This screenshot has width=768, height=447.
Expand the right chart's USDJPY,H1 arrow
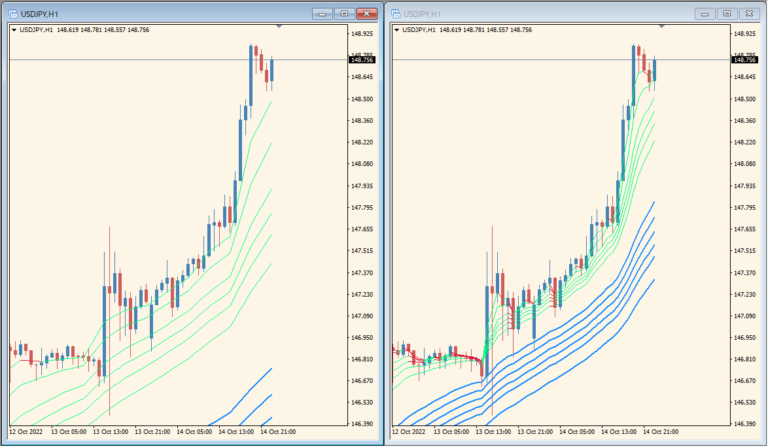pos(397,30)
